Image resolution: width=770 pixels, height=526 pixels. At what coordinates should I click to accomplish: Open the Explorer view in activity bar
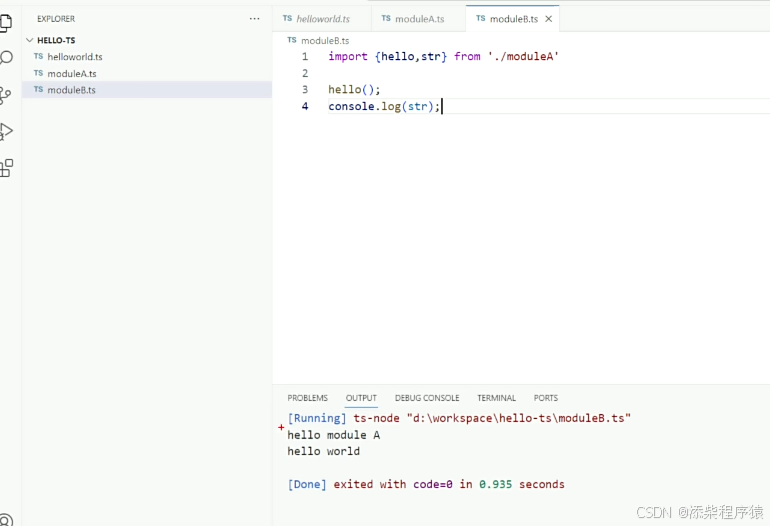[5, 23]
